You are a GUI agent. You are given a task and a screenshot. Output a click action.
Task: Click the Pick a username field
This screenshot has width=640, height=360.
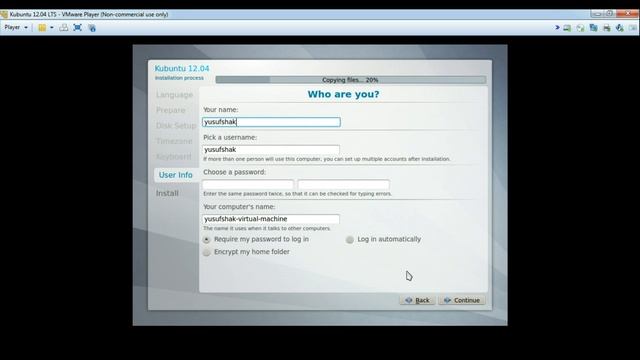[271, 149]
